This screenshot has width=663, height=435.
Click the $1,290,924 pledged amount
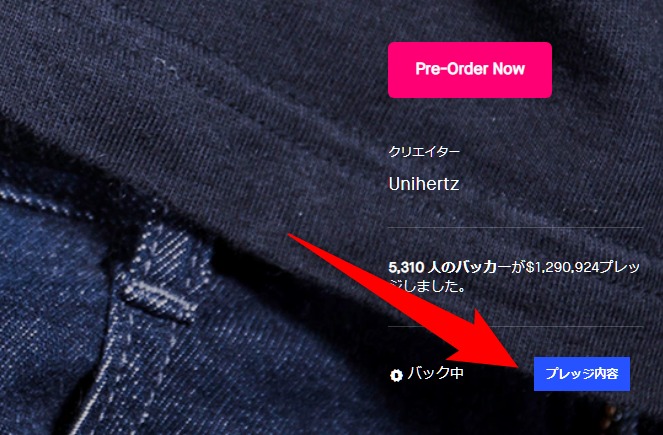point(563,268)
